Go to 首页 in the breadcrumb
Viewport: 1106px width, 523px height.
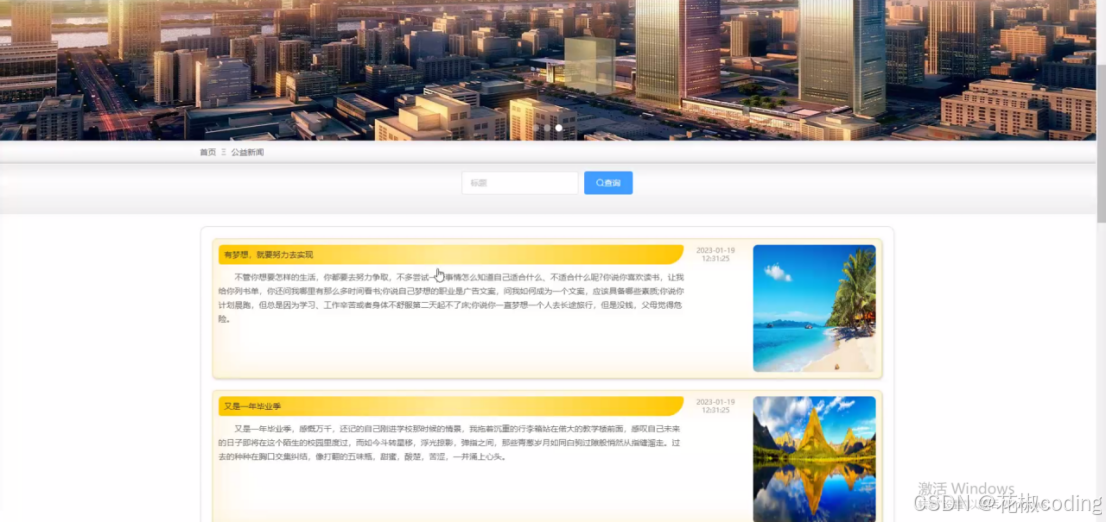(x=207, y=152)
